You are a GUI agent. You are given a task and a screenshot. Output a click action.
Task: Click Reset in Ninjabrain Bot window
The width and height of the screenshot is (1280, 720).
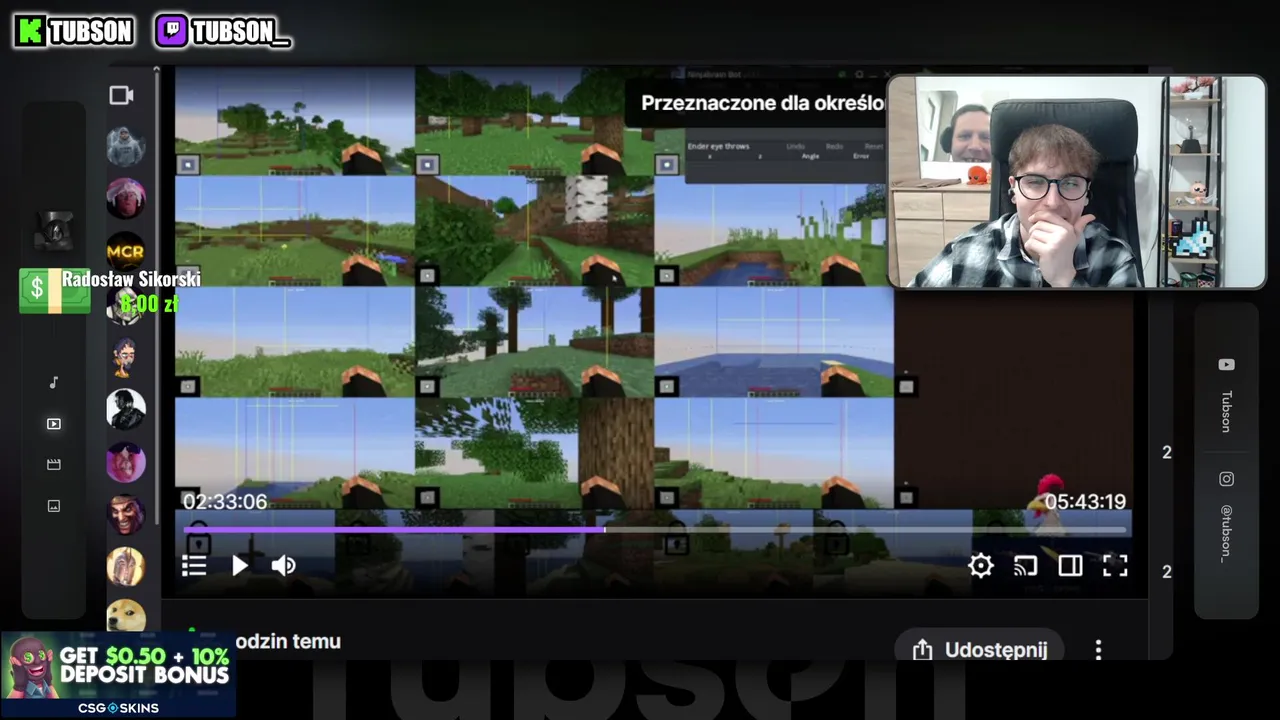874,146
